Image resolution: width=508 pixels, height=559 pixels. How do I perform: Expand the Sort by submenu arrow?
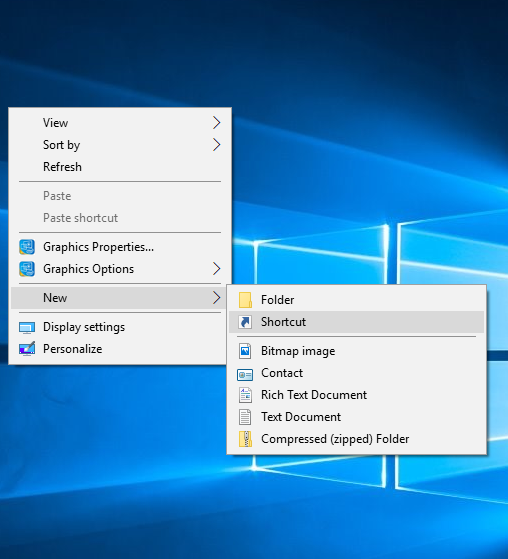pos(216,145)
